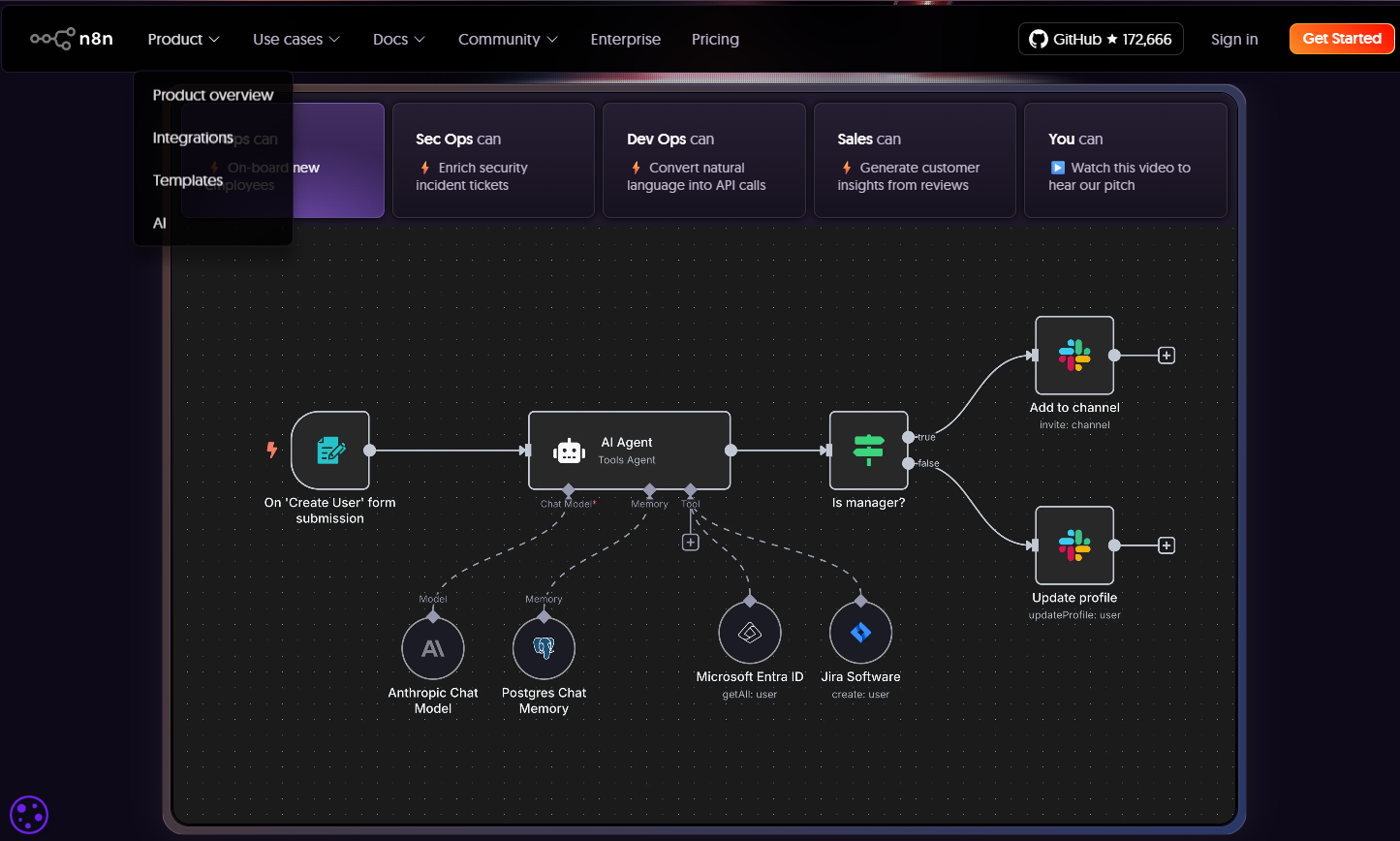The image size is (1400, 841).
Task: Open the GitHub stars button
Action: coord(1101,39)
